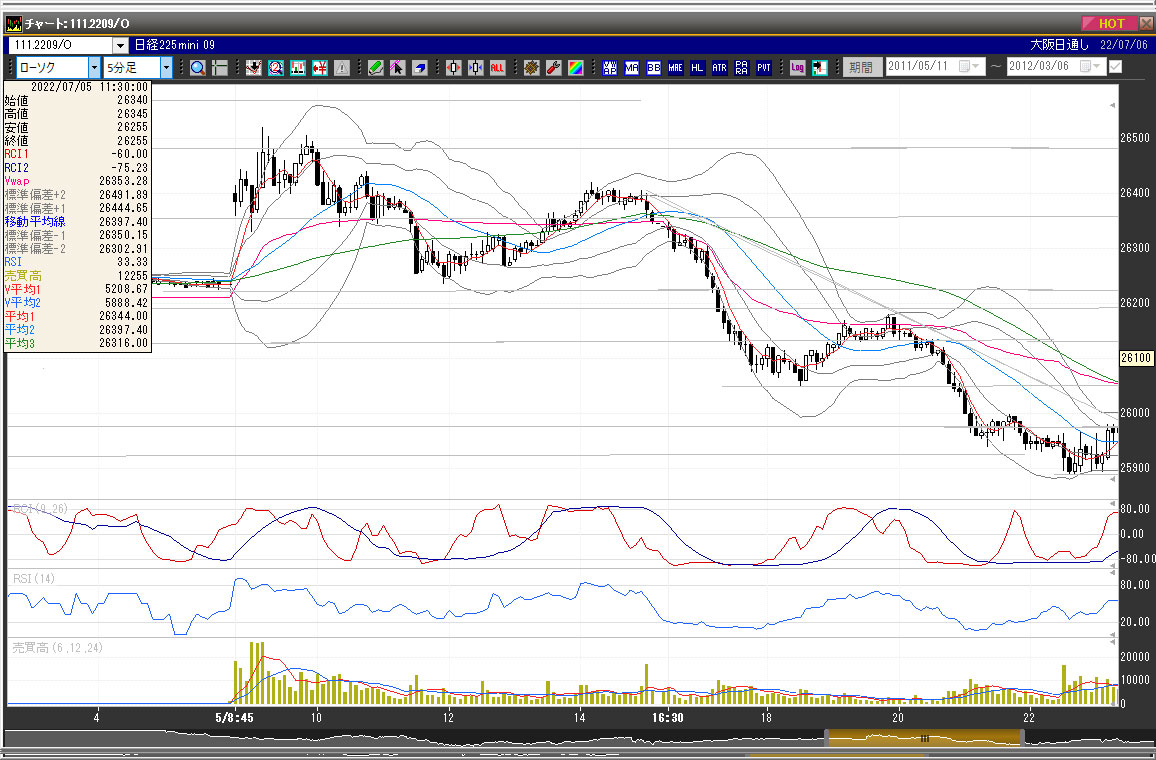
Task: Toggle the checkbox beside the end date
Action: 1115,66
